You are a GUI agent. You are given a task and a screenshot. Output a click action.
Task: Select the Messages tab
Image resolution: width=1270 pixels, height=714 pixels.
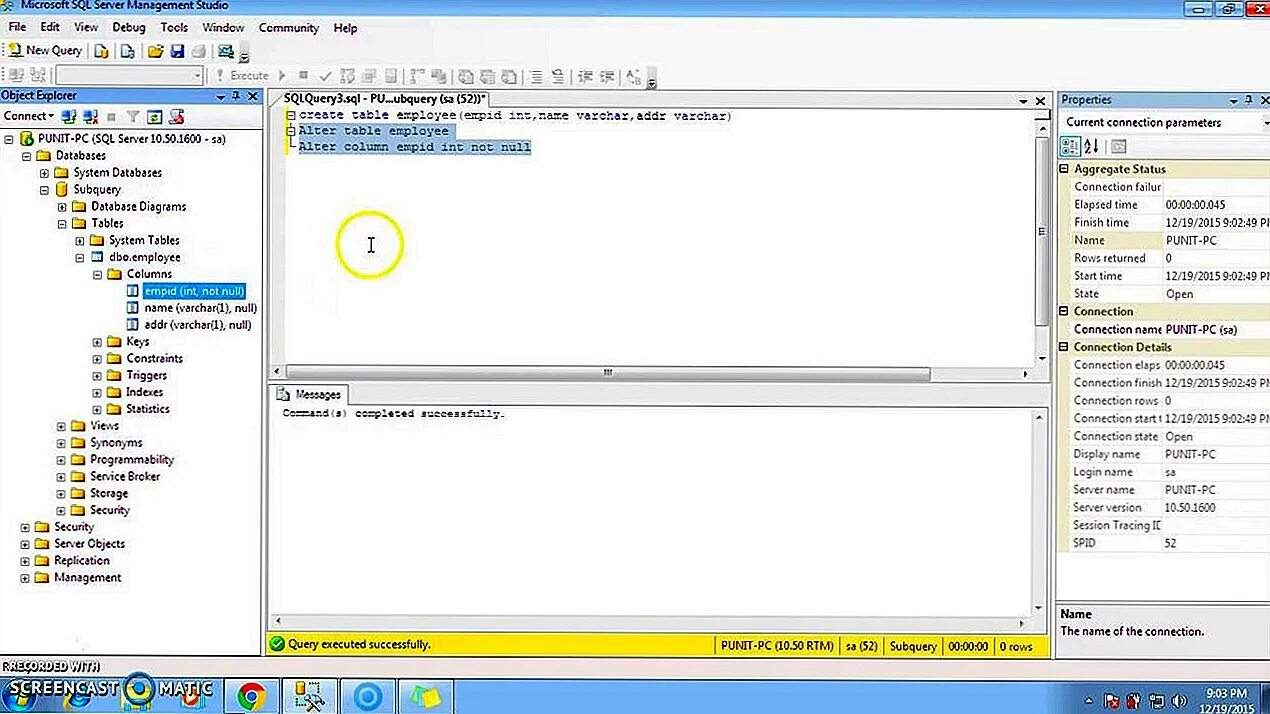[x=310, y=394]
